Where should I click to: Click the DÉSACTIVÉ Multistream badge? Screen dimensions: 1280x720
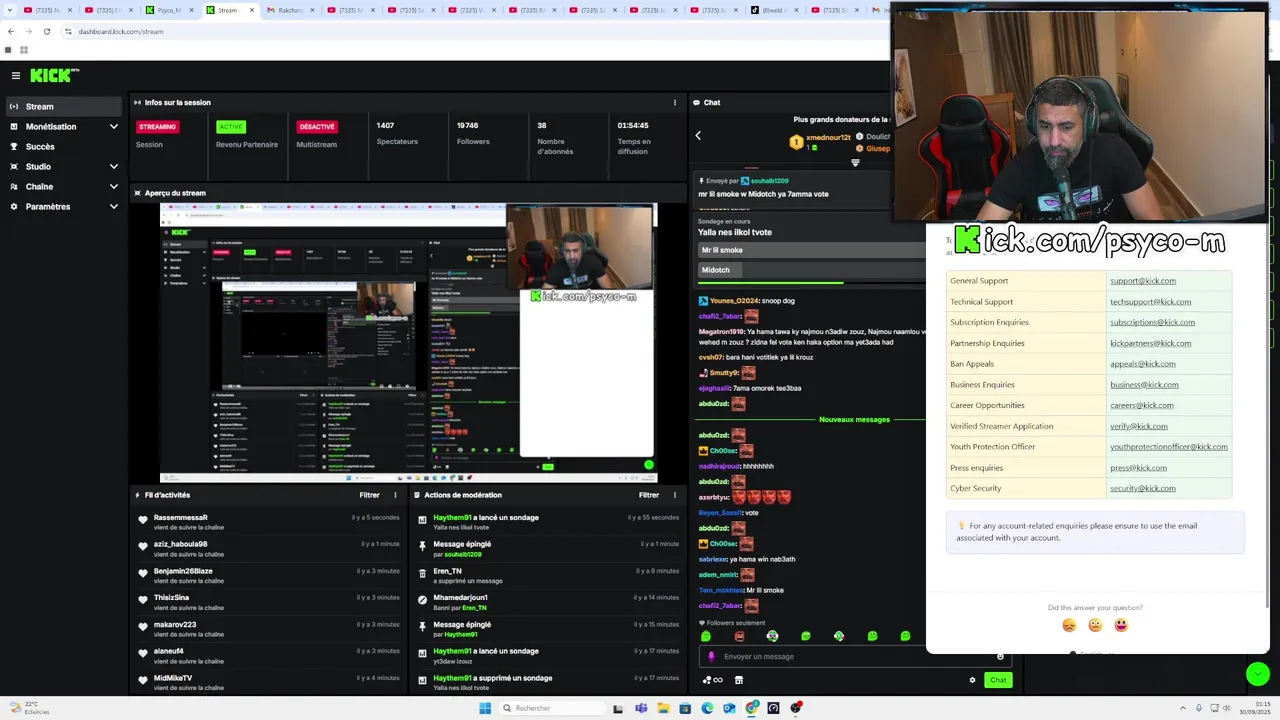[316, 127]
